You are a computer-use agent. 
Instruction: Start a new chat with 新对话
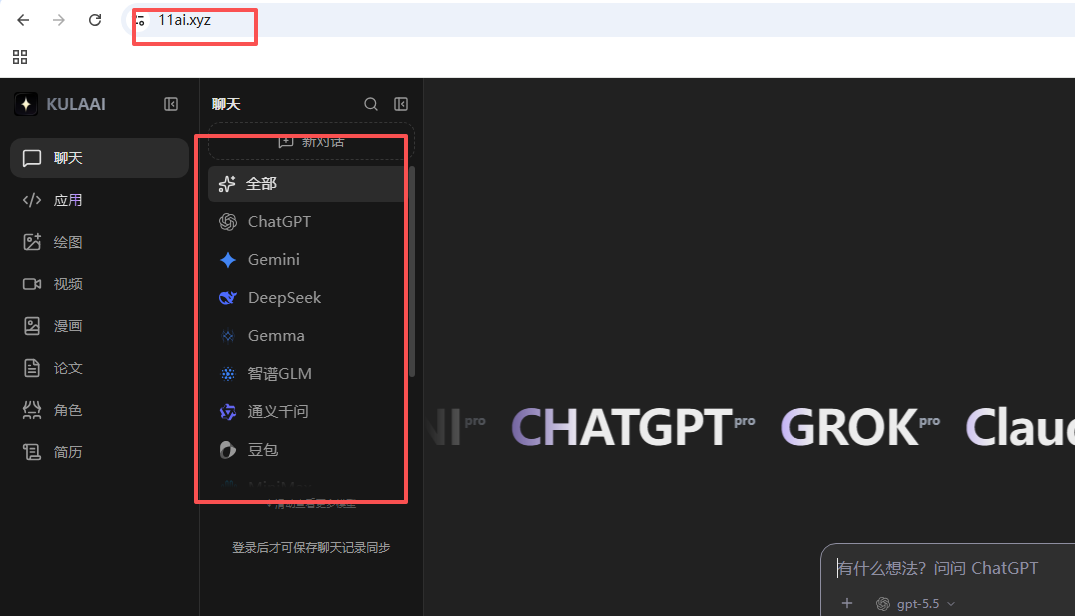pos(311,141)
